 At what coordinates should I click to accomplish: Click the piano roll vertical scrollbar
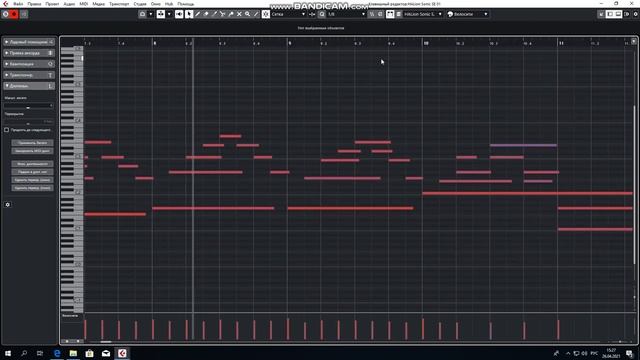(x=634, y=184)
